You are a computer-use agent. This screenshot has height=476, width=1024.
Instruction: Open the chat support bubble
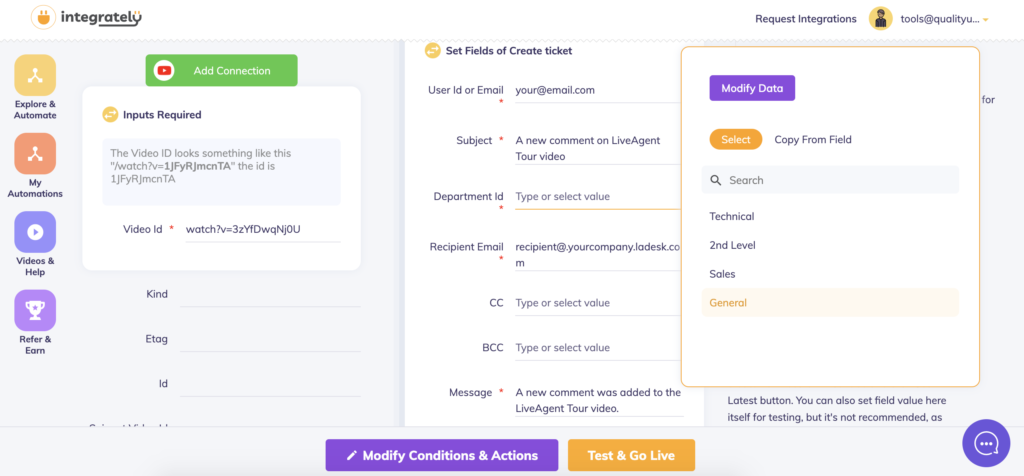tap(986, 443)
